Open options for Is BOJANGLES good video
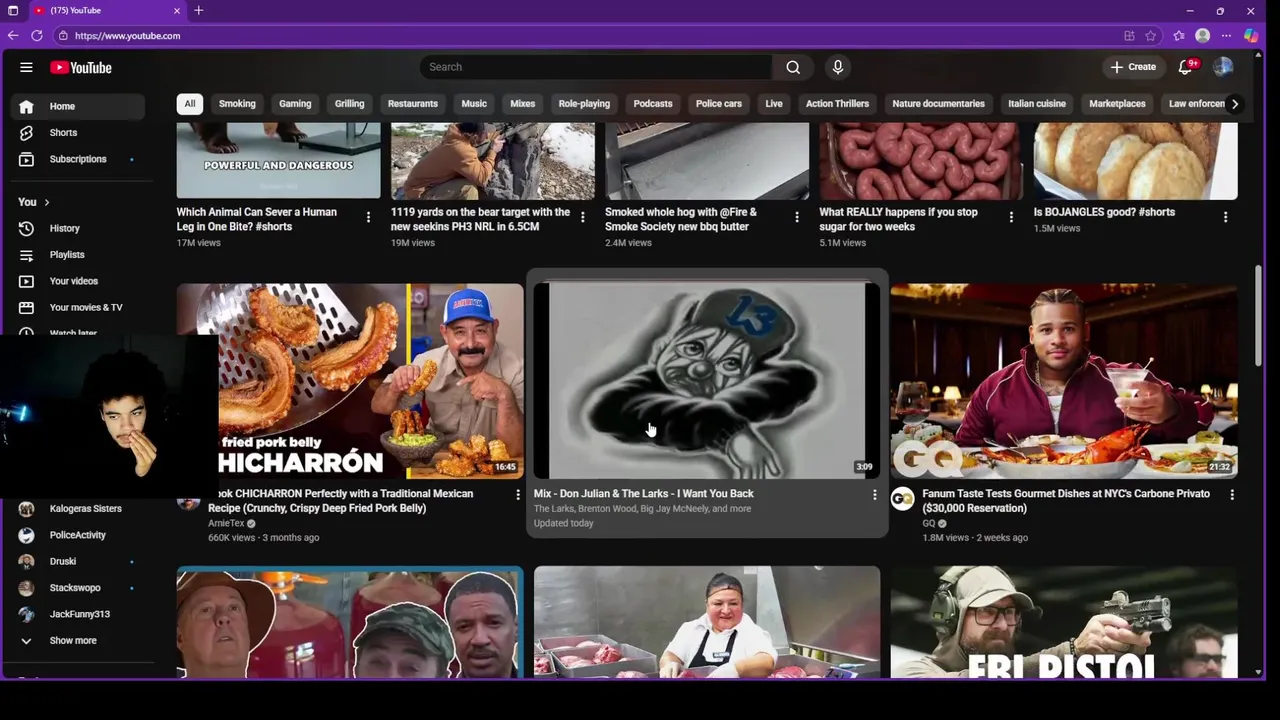1280x720 pixels. [x=1225, y=217]
